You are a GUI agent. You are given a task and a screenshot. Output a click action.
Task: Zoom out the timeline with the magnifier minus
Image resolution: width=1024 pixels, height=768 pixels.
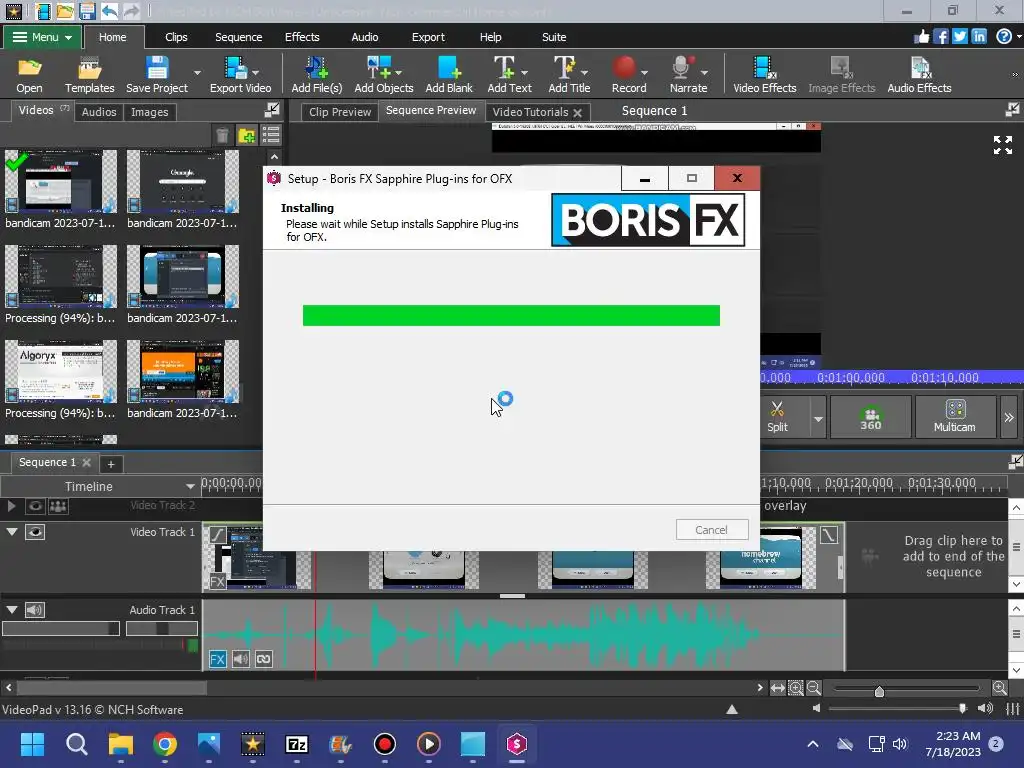814,688
